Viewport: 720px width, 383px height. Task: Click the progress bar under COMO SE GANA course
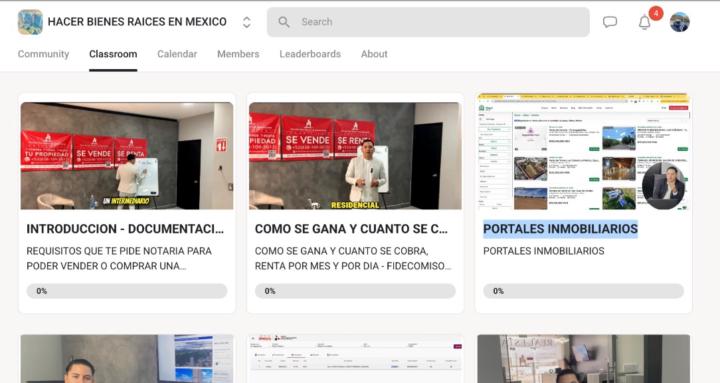click(355, 291)
